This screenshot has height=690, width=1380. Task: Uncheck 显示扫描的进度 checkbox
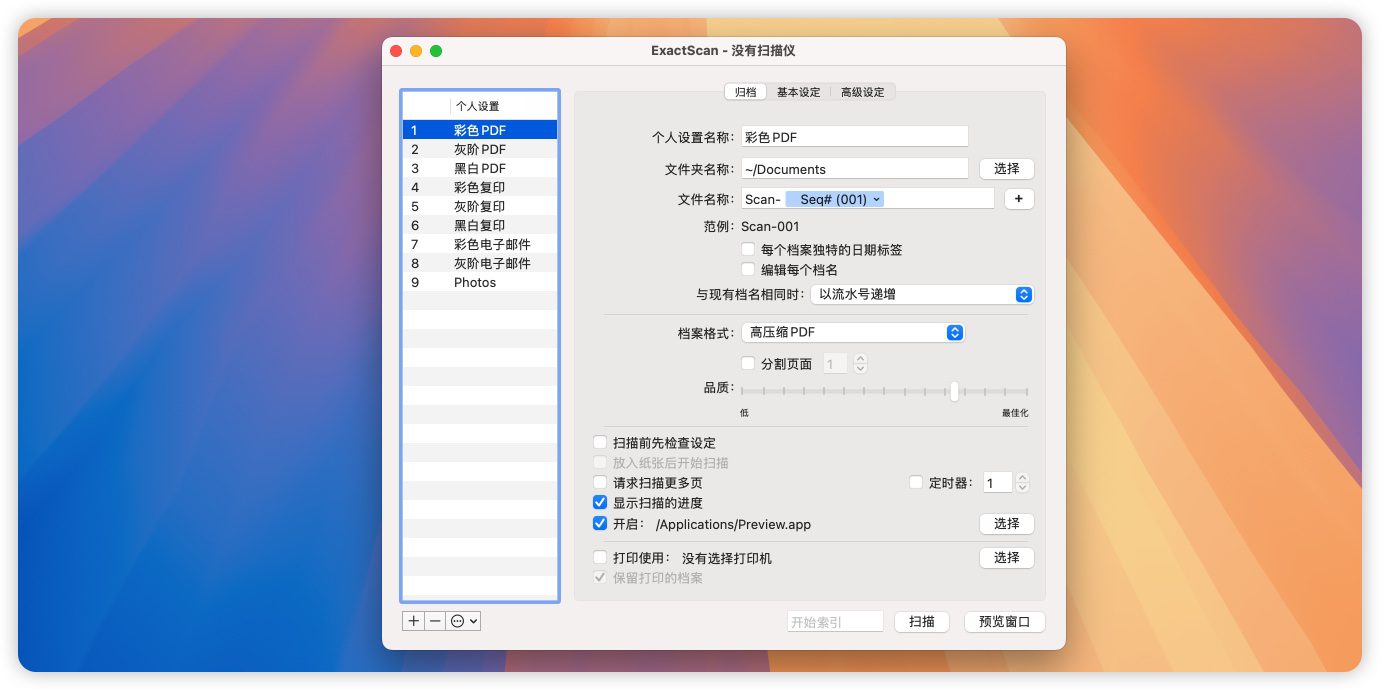[x=600, y=502]
